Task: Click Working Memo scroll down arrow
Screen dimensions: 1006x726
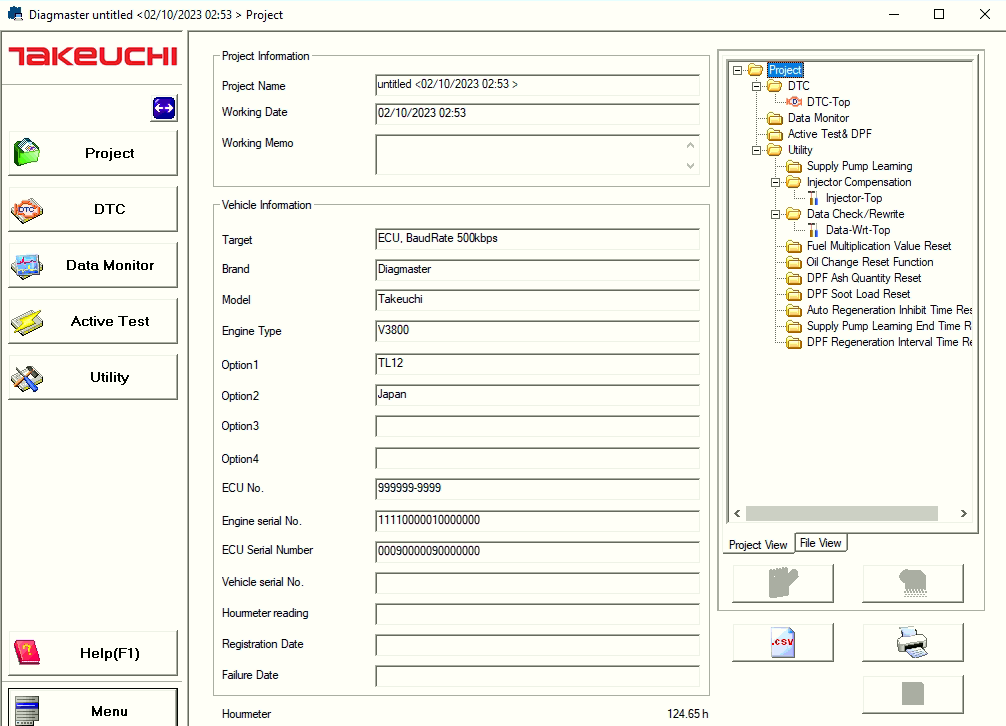Action: [x=690, y=165]
